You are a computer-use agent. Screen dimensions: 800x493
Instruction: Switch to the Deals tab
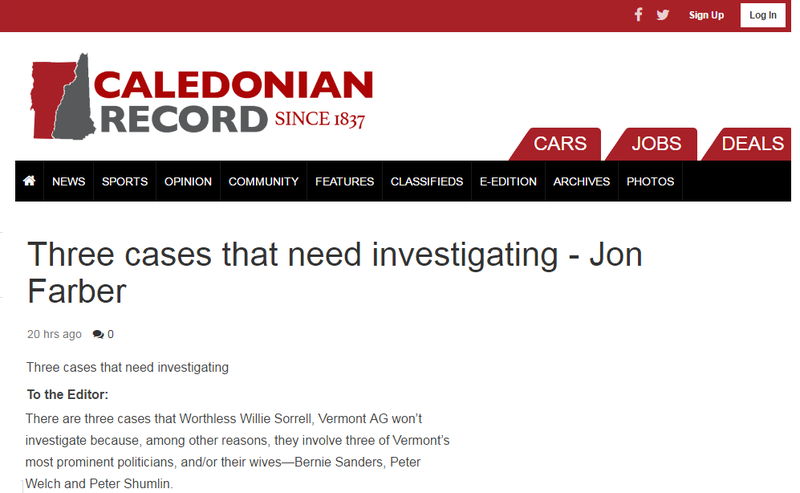point(750,144)
